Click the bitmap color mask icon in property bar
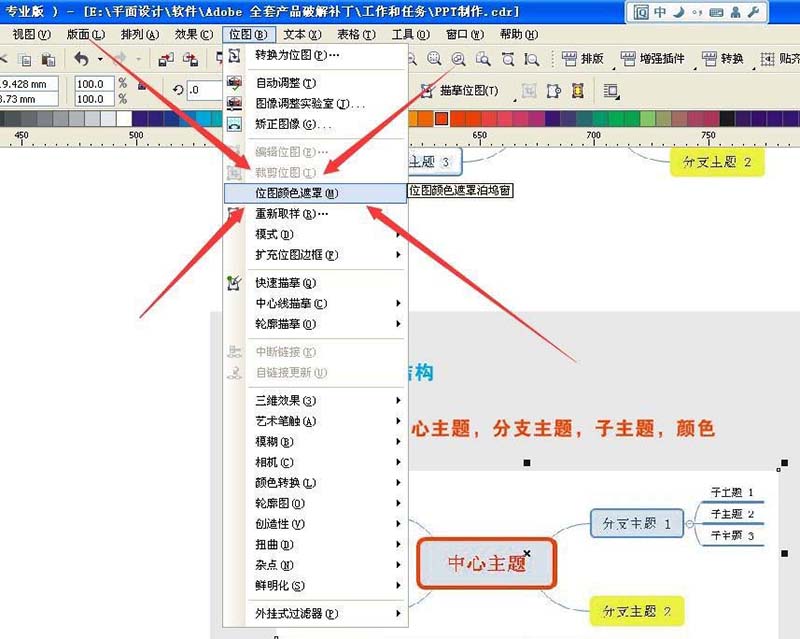 point(554,91)
